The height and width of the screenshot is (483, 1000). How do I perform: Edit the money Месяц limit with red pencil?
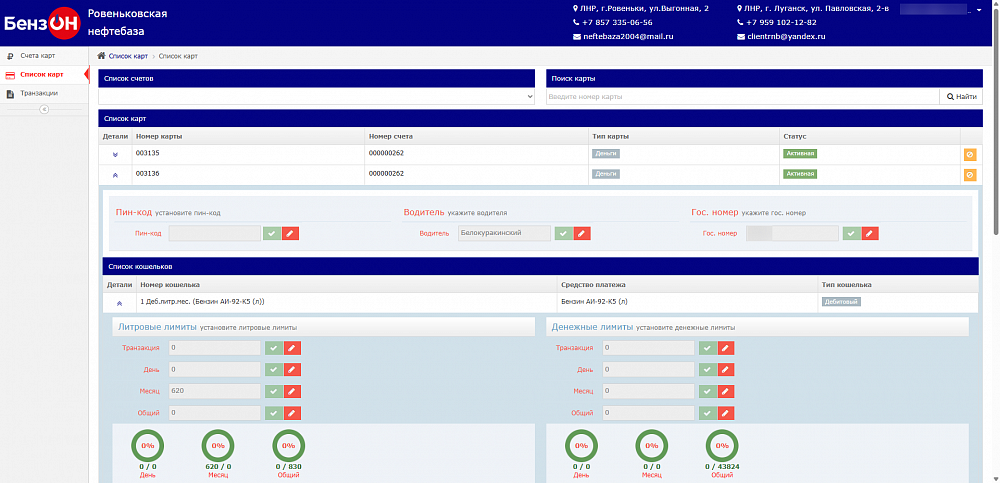(x=726, y=391)
